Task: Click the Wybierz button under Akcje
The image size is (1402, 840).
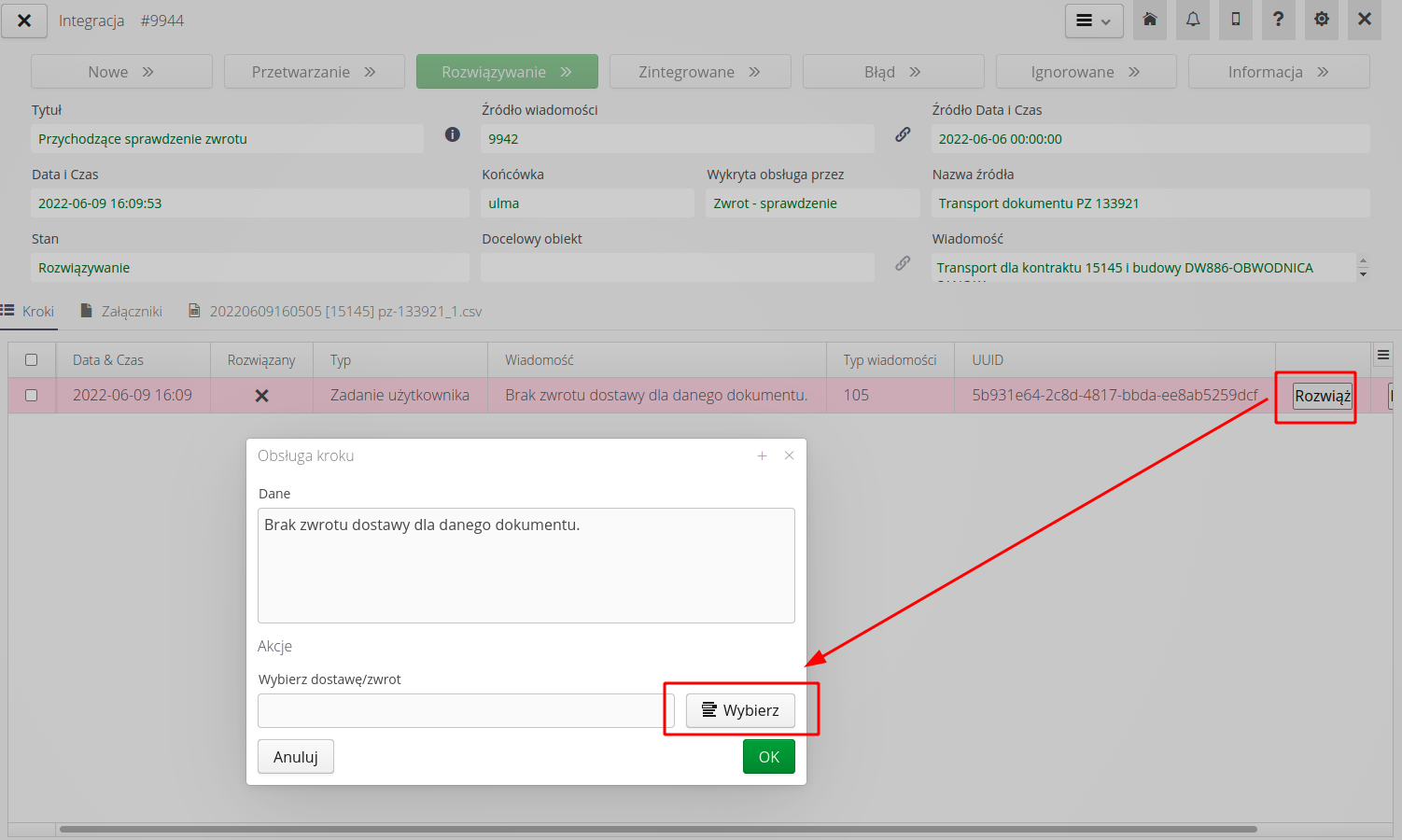Action: (740, 710)
